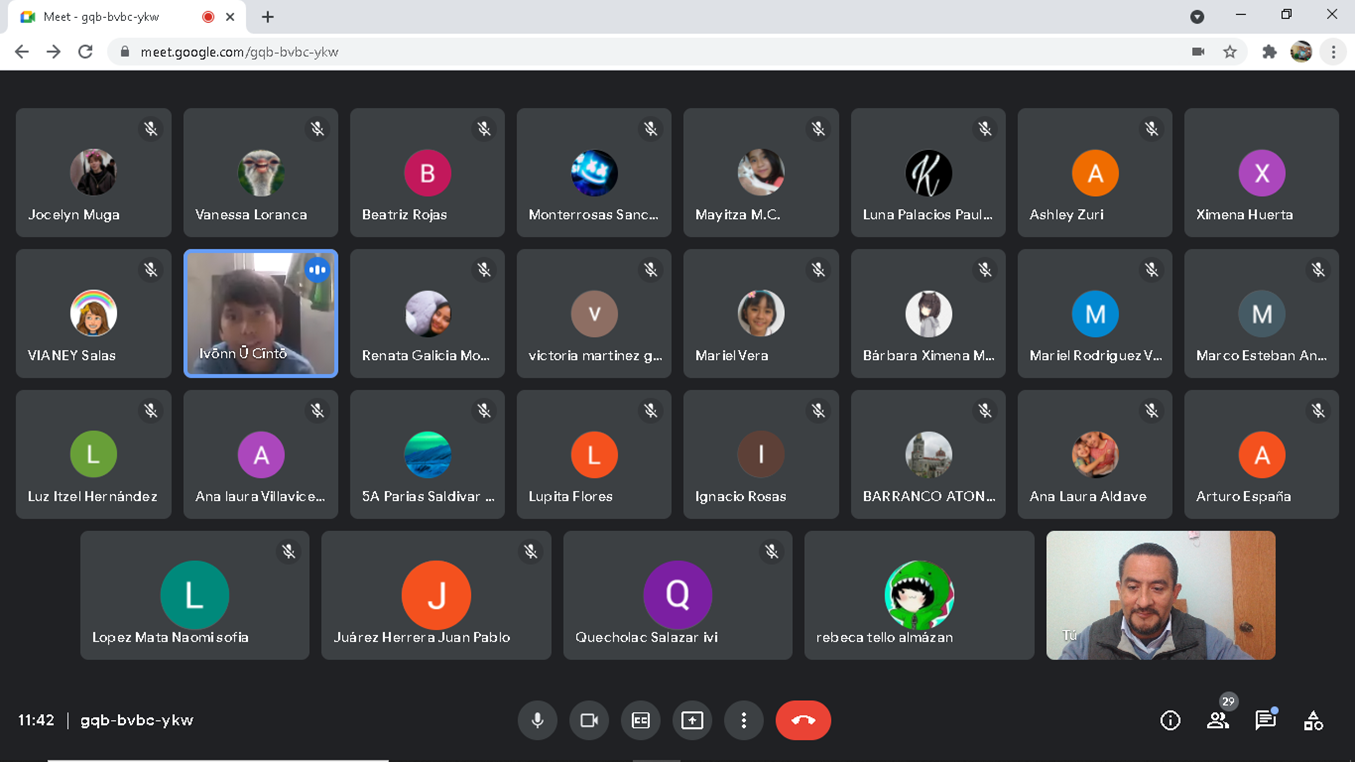Go back in browser history
The image size is (1355, 762).
pyautogui.click(x=22, y=52)
